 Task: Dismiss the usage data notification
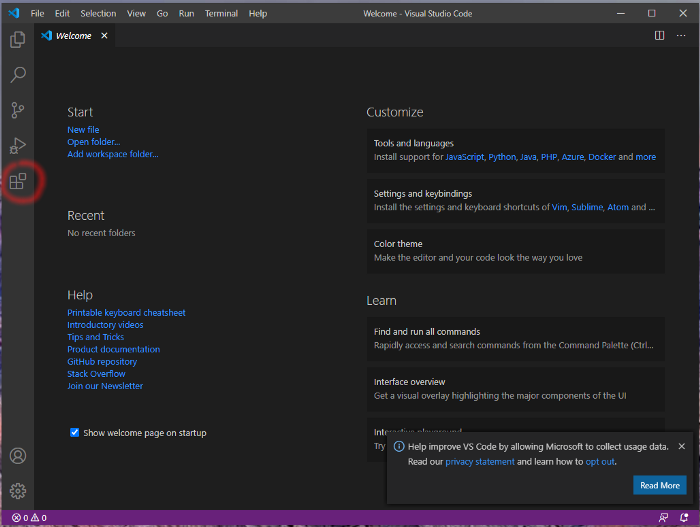[x=682, y=446]
